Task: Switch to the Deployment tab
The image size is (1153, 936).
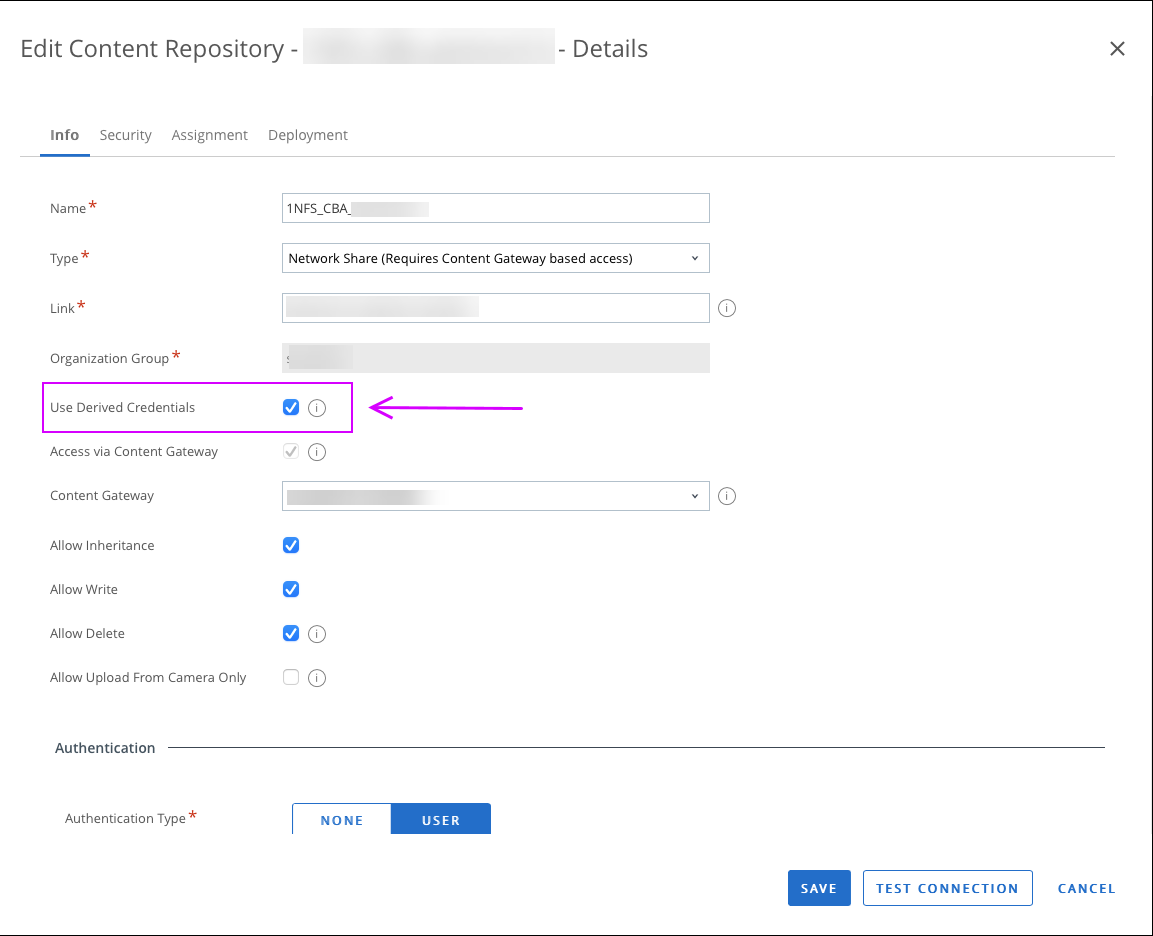Action: 307,135
